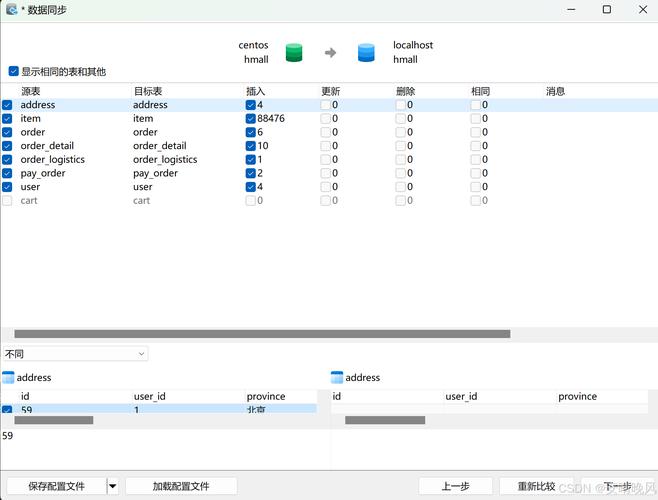Uncheck the order source table row checkbox
Image resolution: width=658 pixels, height=500 pixels.
point(7,132)
